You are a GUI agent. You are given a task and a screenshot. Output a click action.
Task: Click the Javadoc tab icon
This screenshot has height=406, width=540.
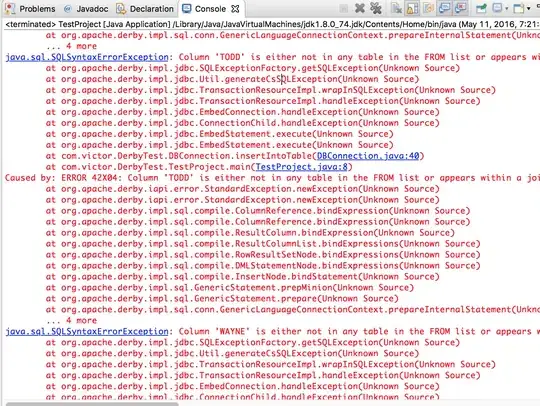68,9
